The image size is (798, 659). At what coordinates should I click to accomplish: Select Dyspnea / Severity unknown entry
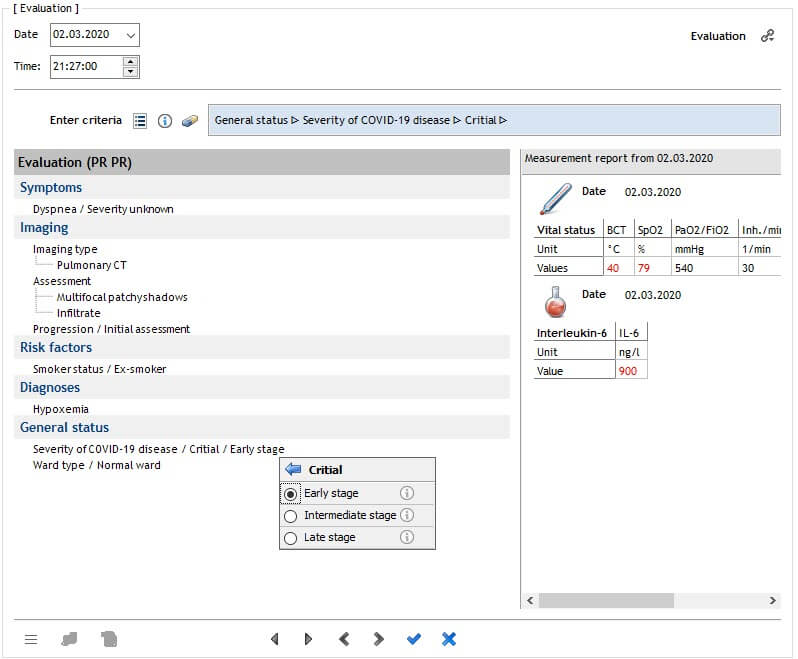click(x=103, y=209)
